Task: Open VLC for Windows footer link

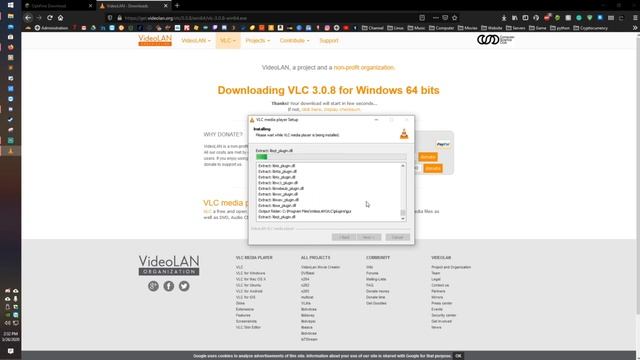Action: pyautogui.click(x=250, y=273)
